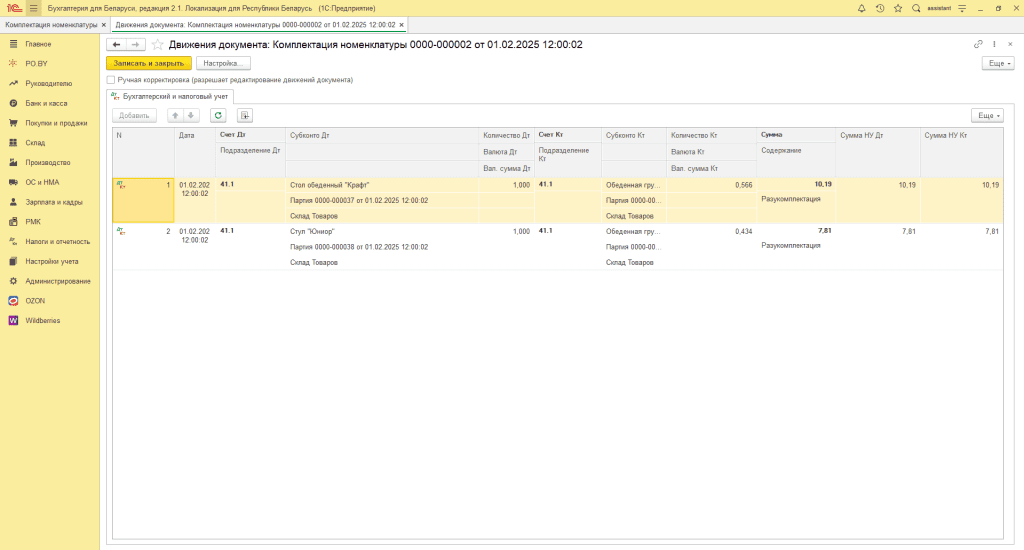This screenshot has height=550, width=1024.
Task: Click Сумма column header
Action: 796,135
